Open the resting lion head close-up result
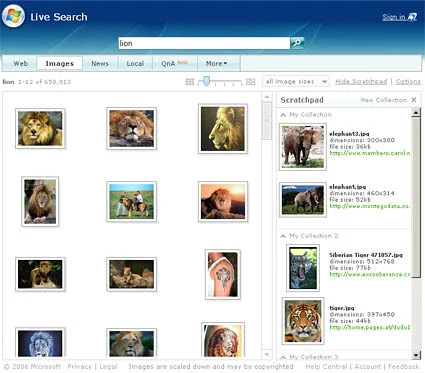The image size is (425, 373). [x=132, y=128]
